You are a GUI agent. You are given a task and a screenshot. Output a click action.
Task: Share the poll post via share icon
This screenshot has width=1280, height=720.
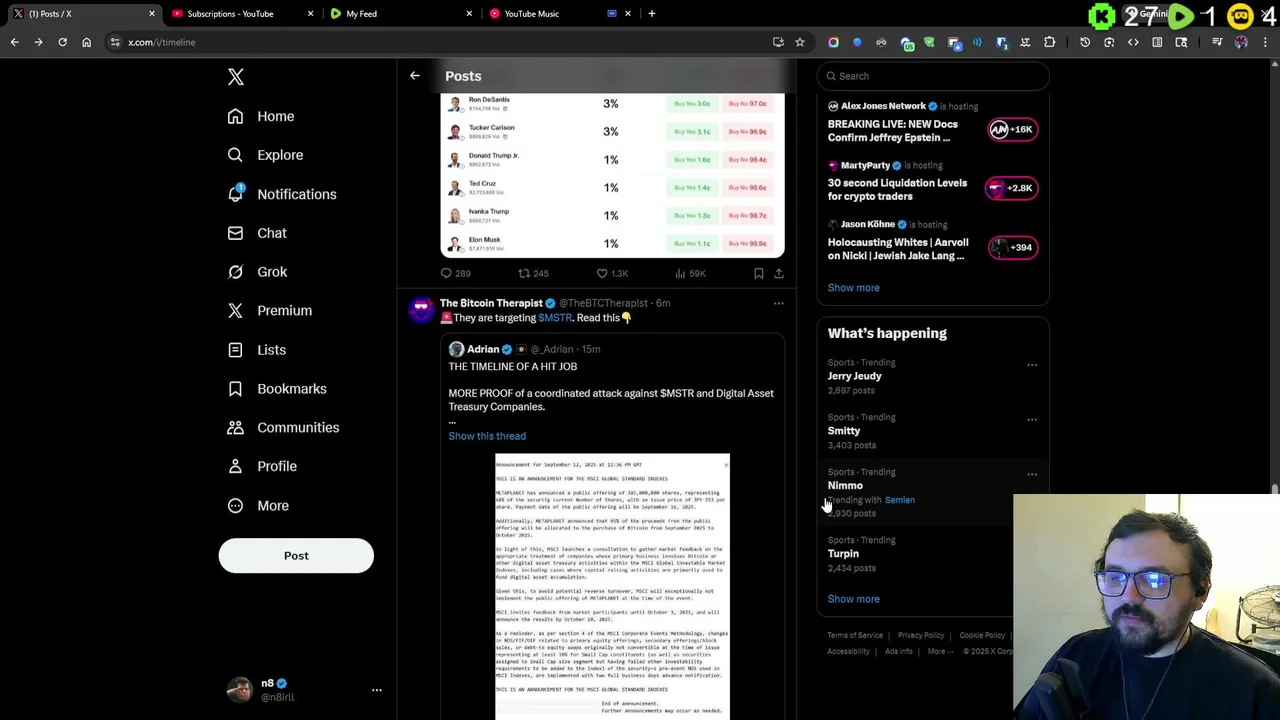click(779, 273)
